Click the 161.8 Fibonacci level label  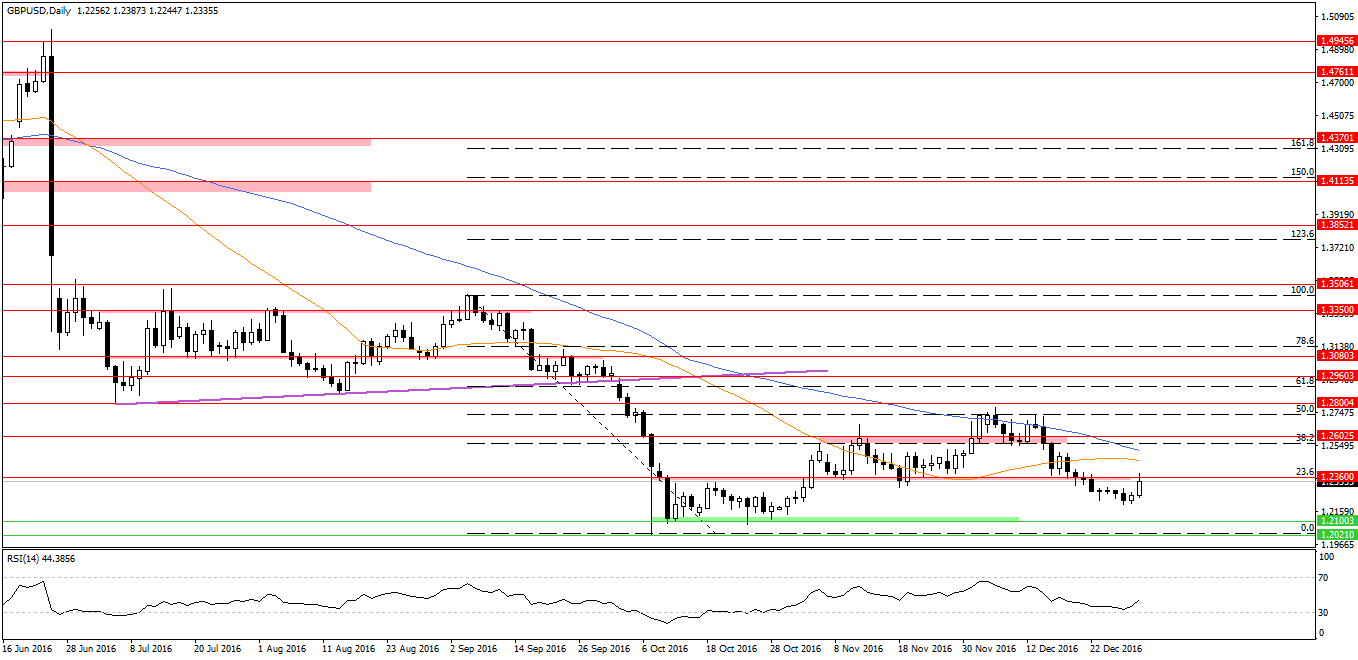click(x=1301, y=143)
